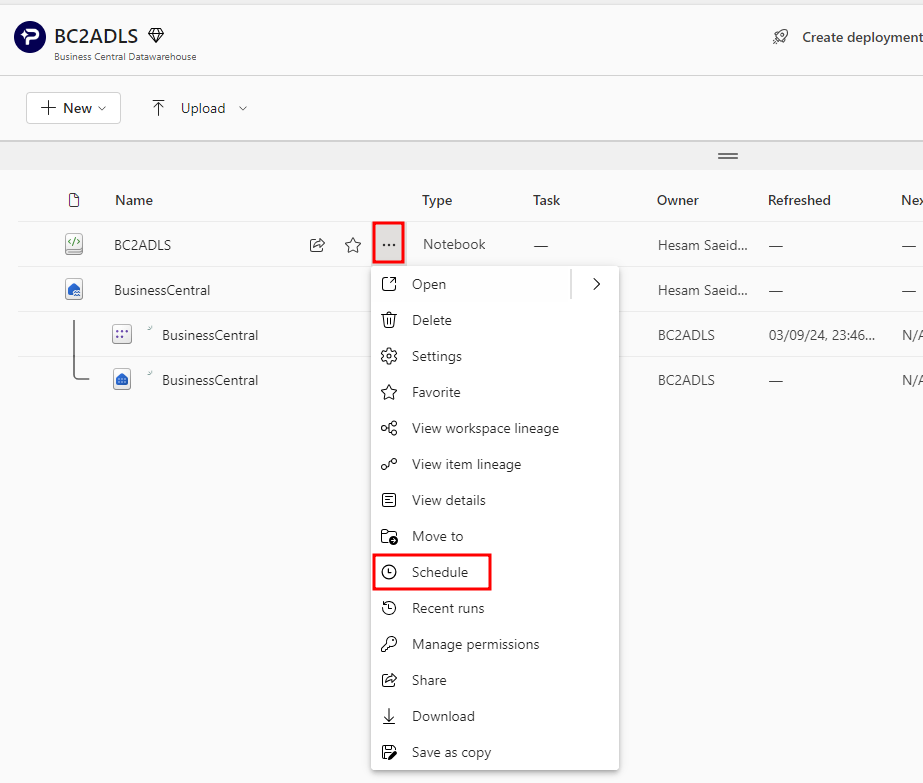Click the Upload button label
The width and height of the screenshot is (923, 783).
pyautogui.click(x=203, y=108)
